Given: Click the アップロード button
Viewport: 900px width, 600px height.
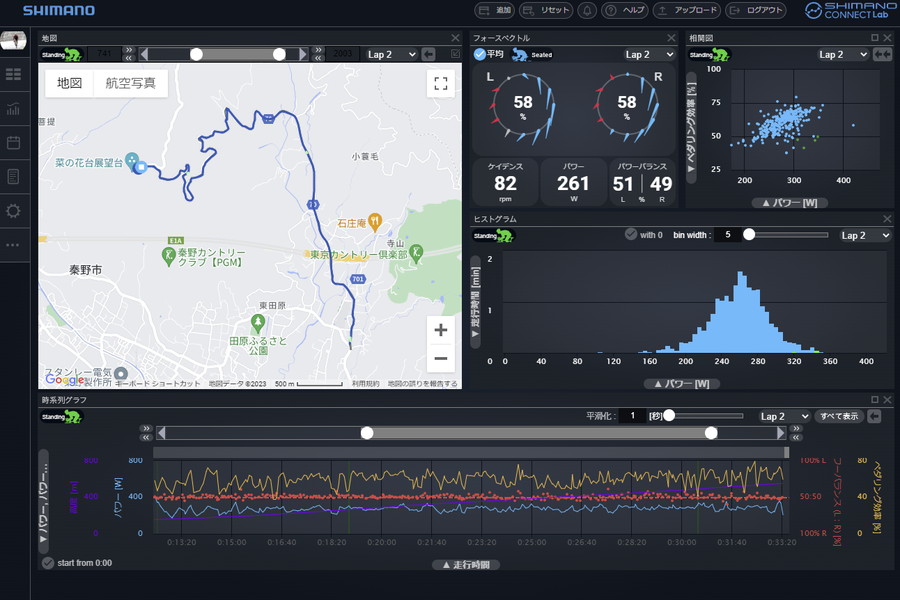Looking at the screenshot, I should point(687,10).
